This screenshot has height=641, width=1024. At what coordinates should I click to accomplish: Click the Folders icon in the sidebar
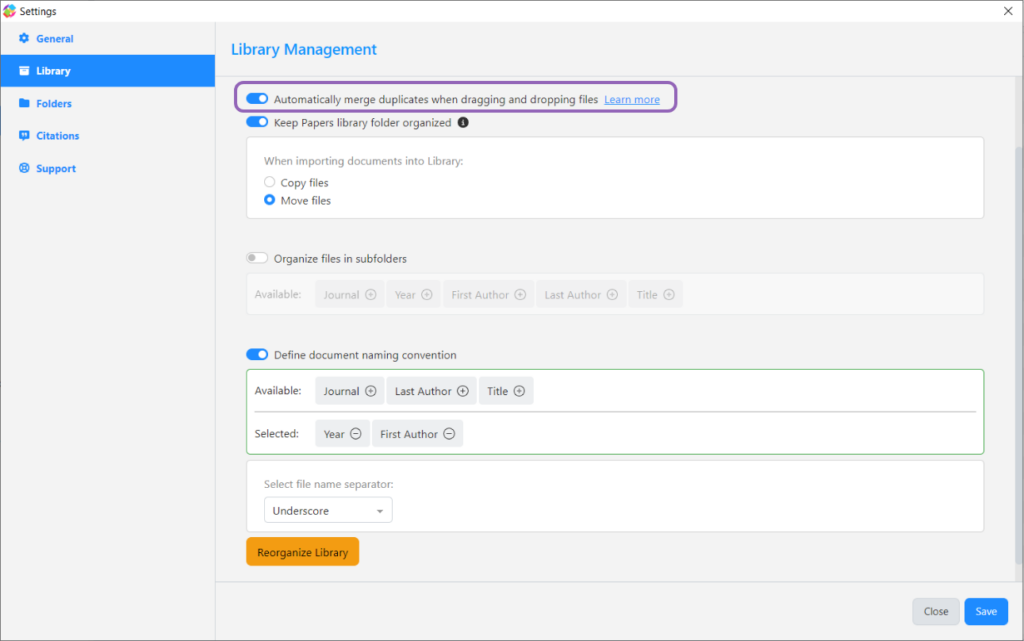(24, 103)
